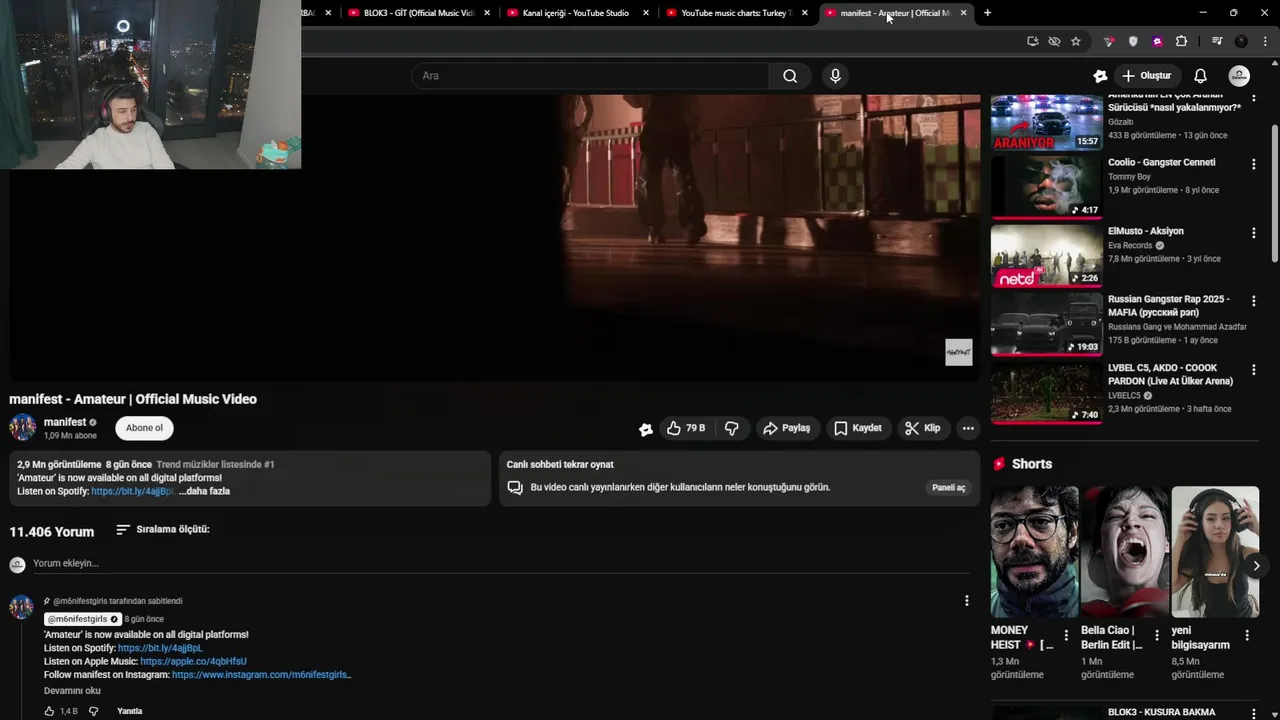
Task: Click the sparkle icon left of like button
Action: click(646, 429)
